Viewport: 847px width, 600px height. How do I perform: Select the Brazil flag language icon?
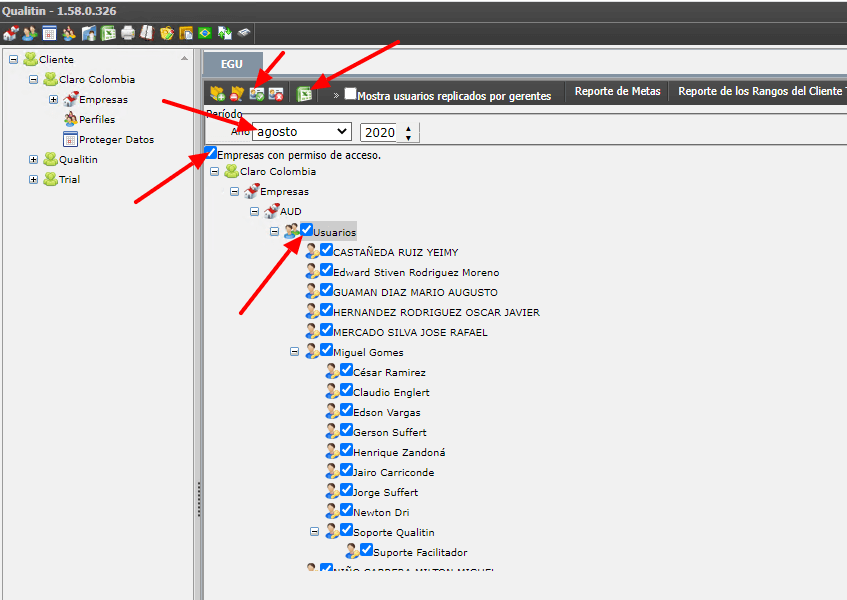[205, 33]
